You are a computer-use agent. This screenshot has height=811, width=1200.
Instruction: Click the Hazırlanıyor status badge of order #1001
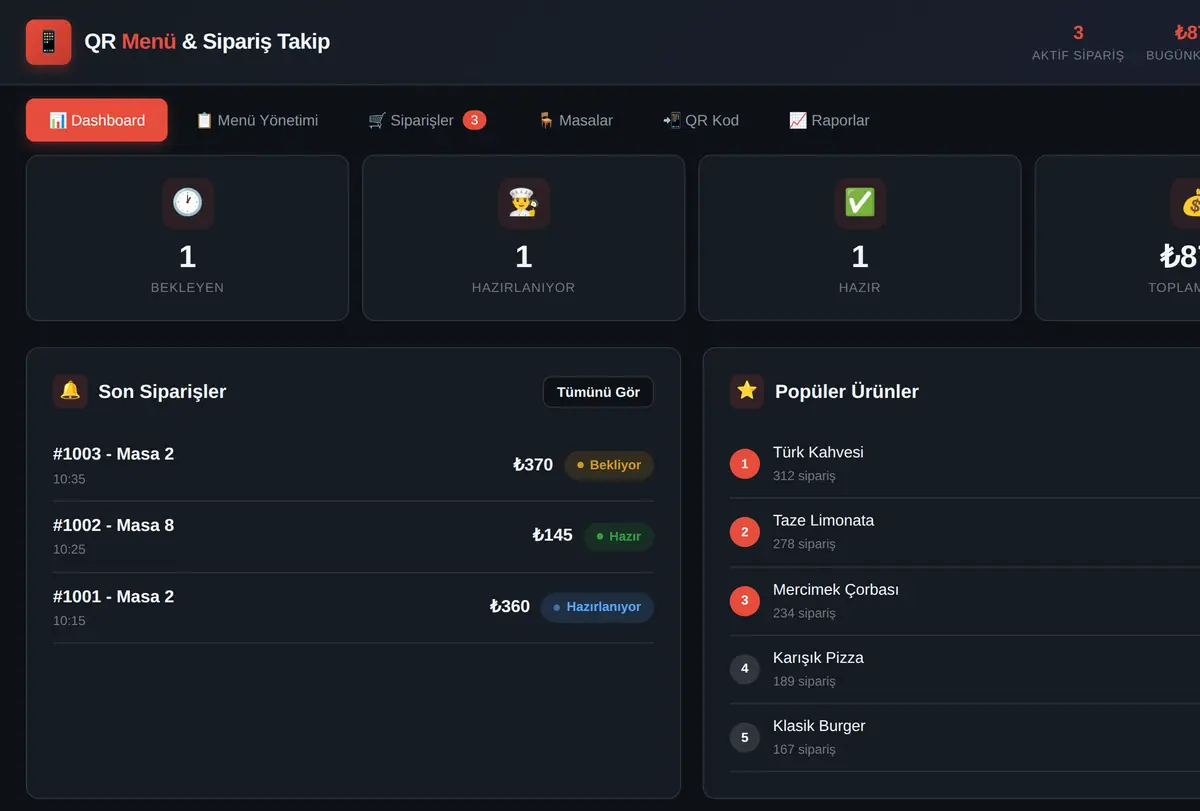(597, 607)
